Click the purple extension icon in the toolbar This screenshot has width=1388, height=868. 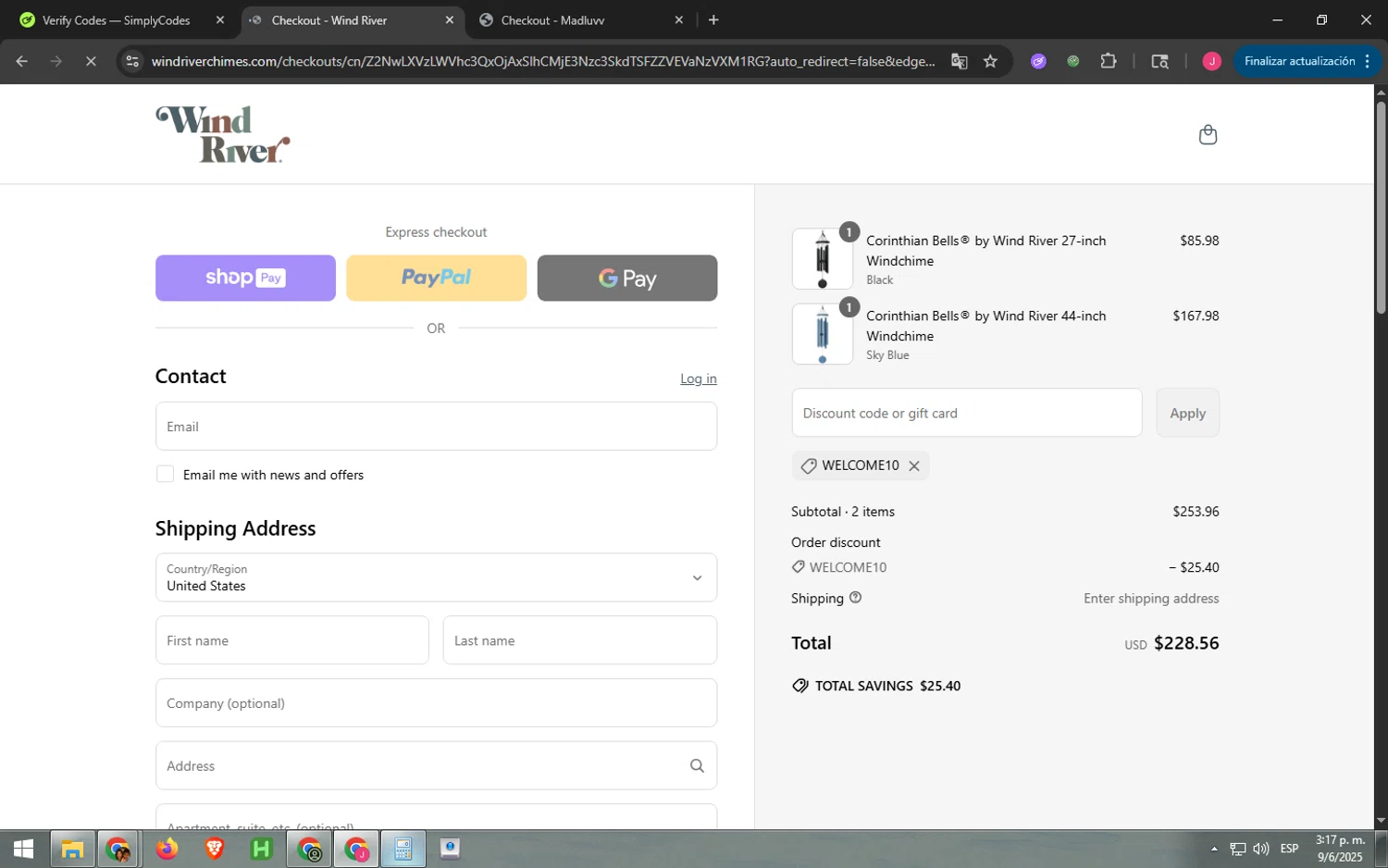tap(1039, 61)
